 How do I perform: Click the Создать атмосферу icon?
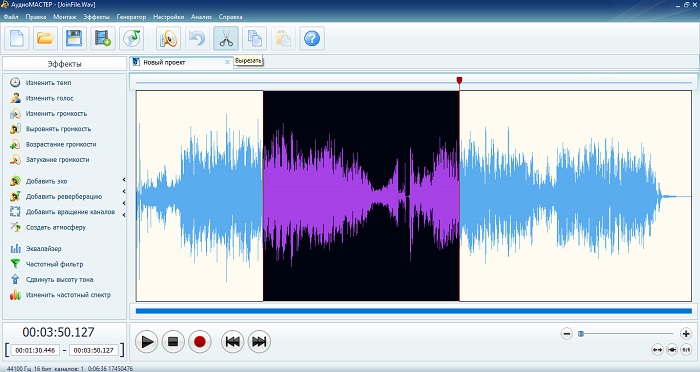click(x=15, y=227)
